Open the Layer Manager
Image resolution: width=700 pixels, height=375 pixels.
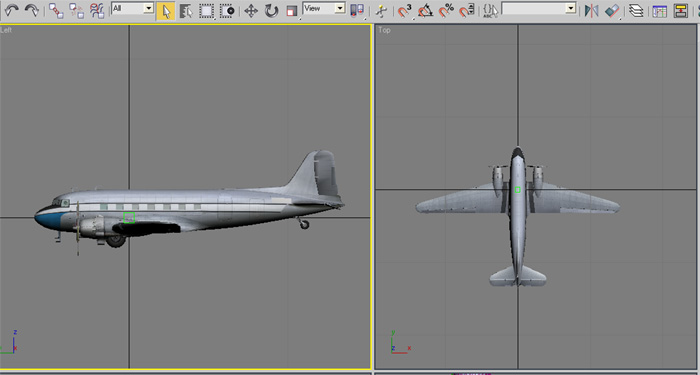coord(636,11)
